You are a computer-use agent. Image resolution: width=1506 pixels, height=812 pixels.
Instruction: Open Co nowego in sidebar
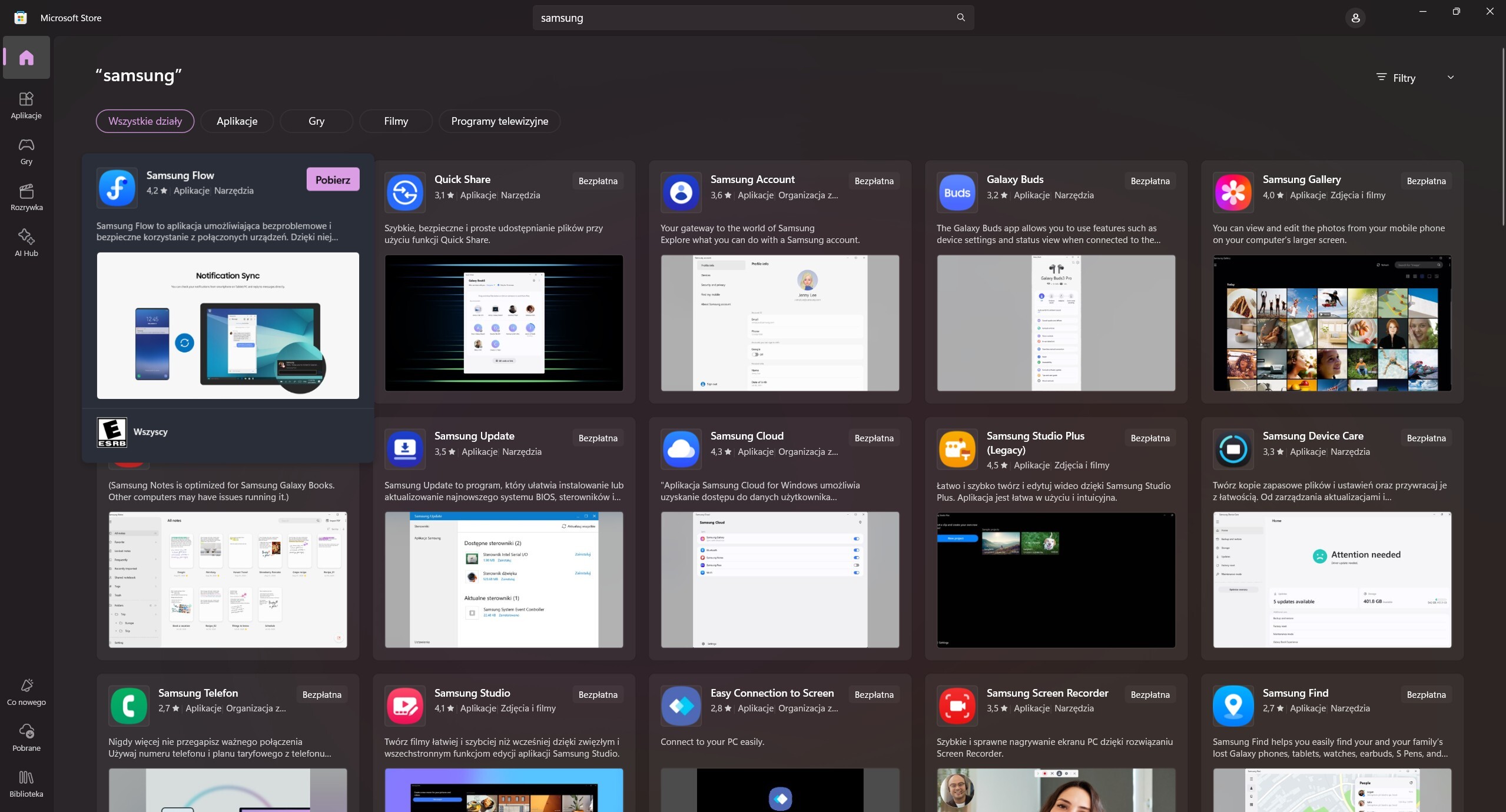pos(26,692)
